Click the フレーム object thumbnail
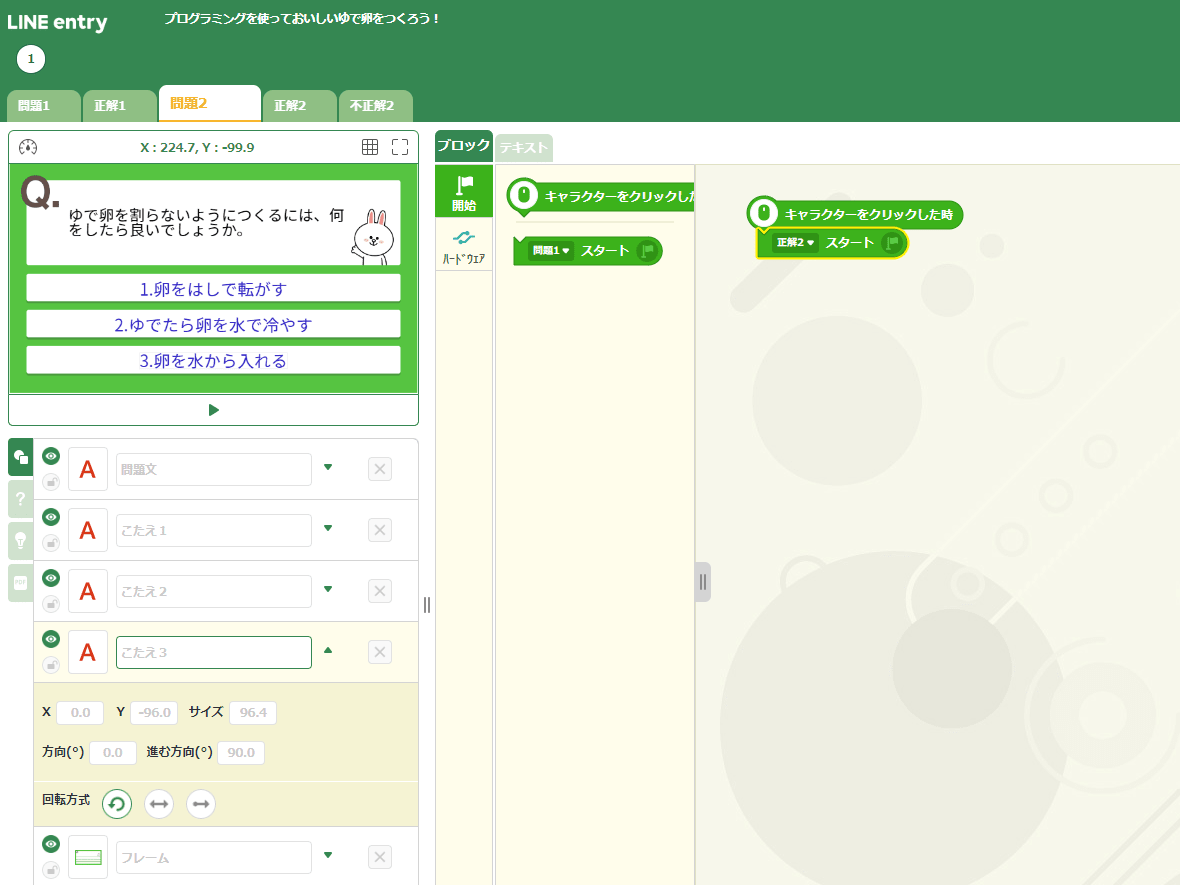The height and width of the screenshot is (885, 1180). click(88, 857)
